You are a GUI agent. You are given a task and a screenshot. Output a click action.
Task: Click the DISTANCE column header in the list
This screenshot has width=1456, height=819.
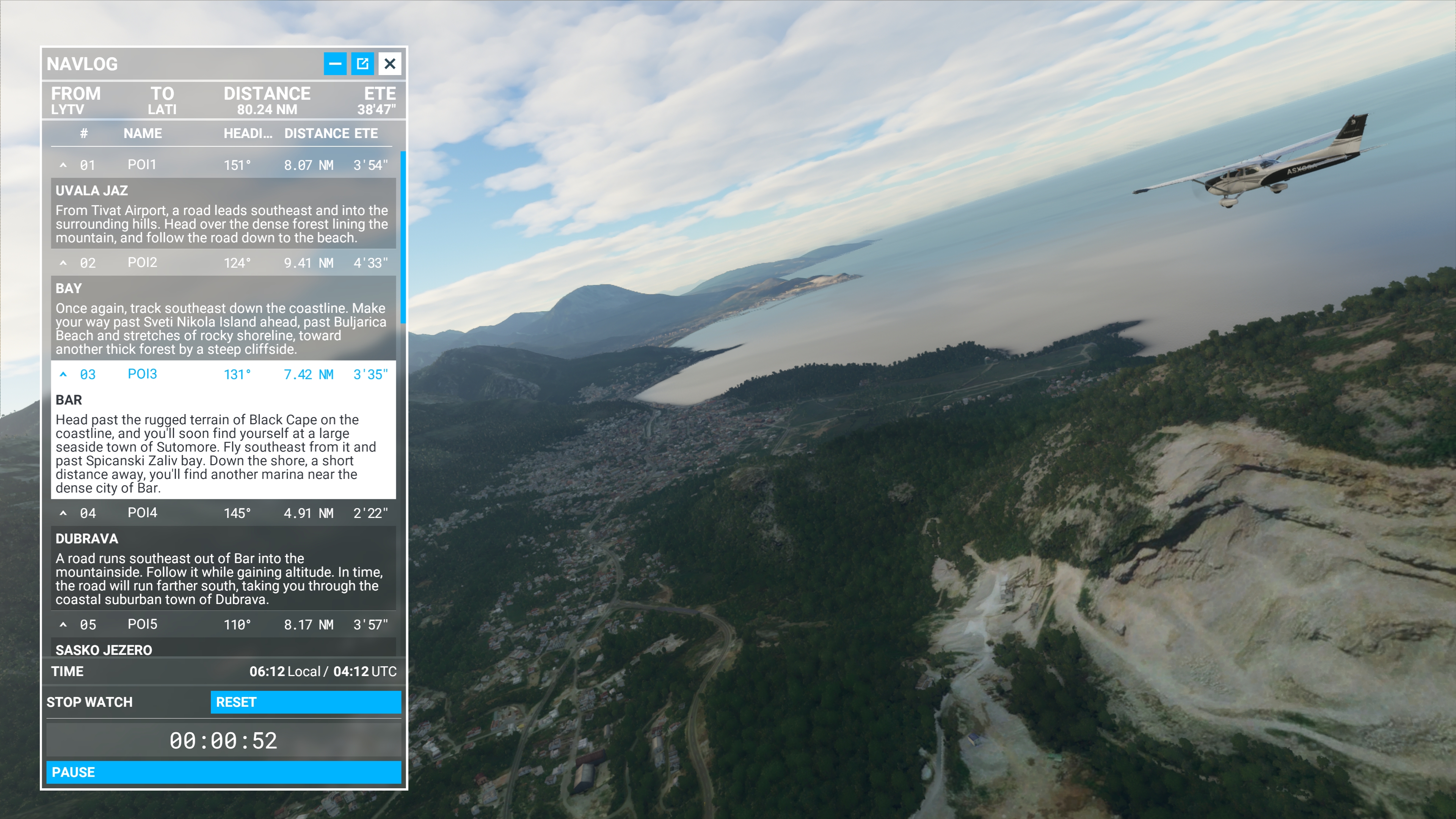coord(317,133)
